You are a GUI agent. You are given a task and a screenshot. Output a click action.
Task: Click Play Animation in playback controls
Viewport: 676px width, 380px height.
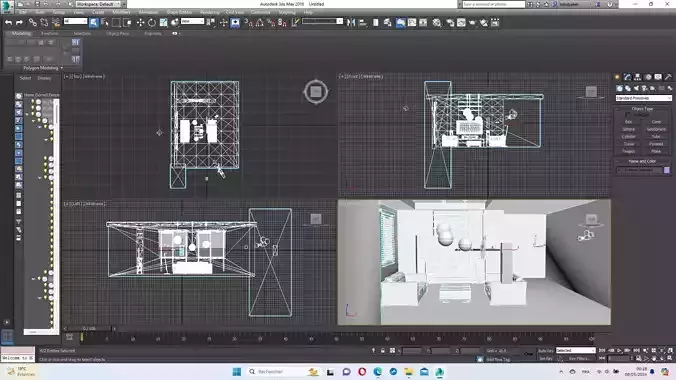[x=620, y=351]
